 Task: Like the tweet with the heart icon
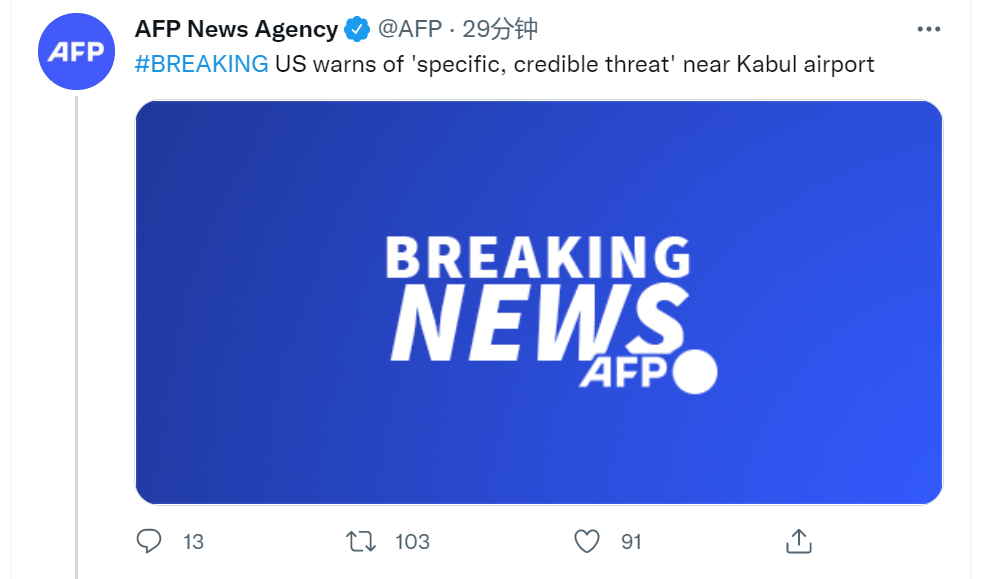pos(587,541)
